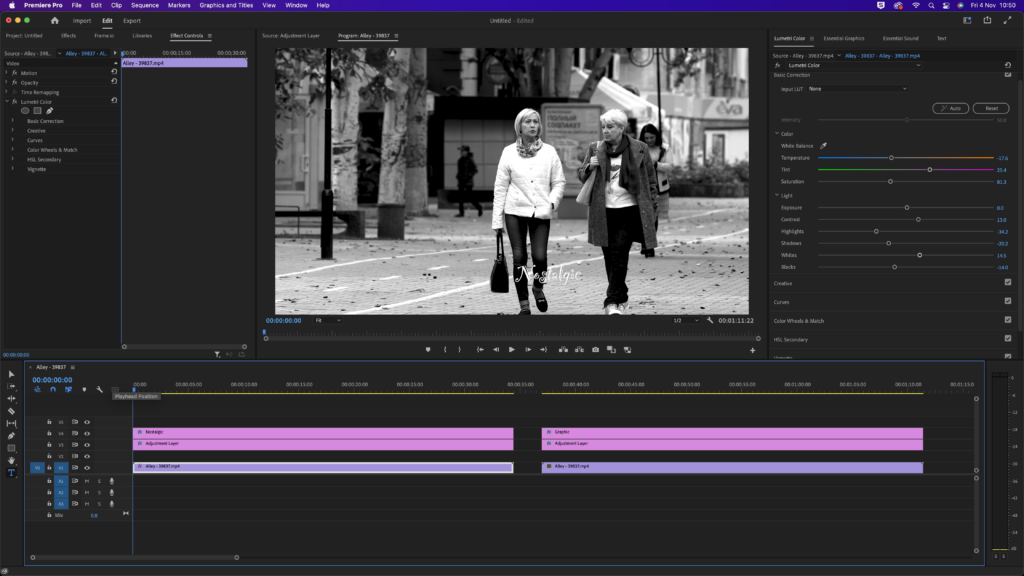Expand Basic Correction in Effect Controls
The width and height of the screenshot is (1024, 576).
(12, 121)
